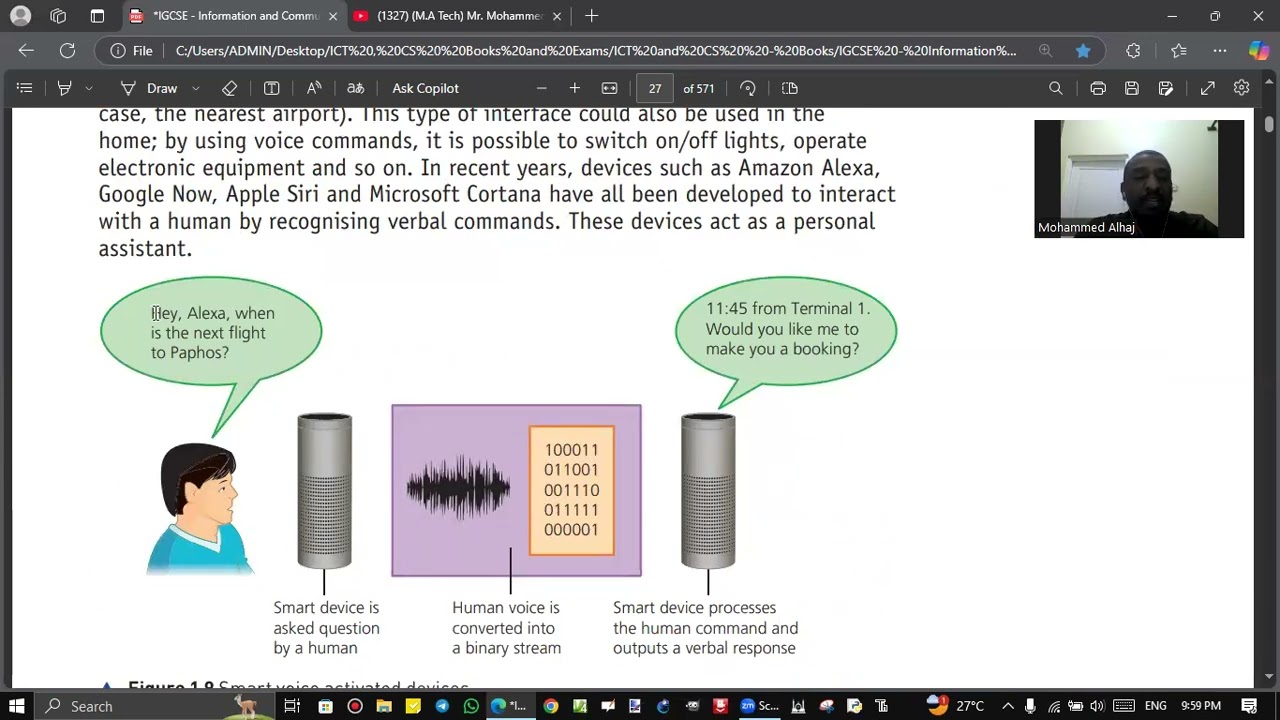This screenshot has width=1280, height=720.
Task: Click the taskbar Search box
Action: [x=158, y=706]
